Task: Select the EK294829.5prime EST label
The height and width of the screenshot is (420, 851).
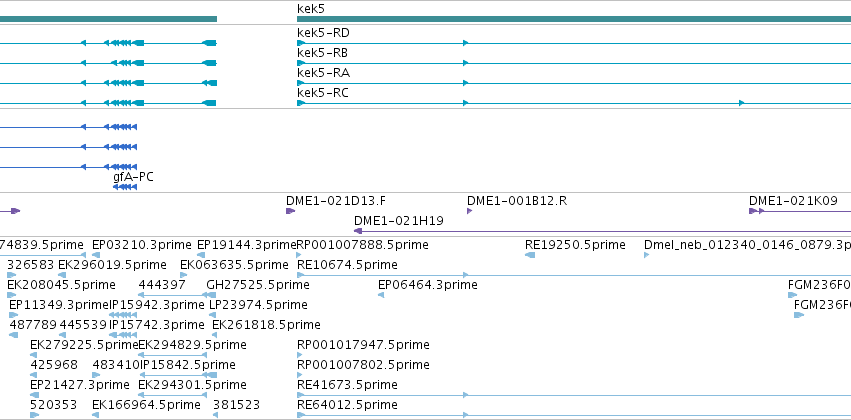Action: click(192, 345)
